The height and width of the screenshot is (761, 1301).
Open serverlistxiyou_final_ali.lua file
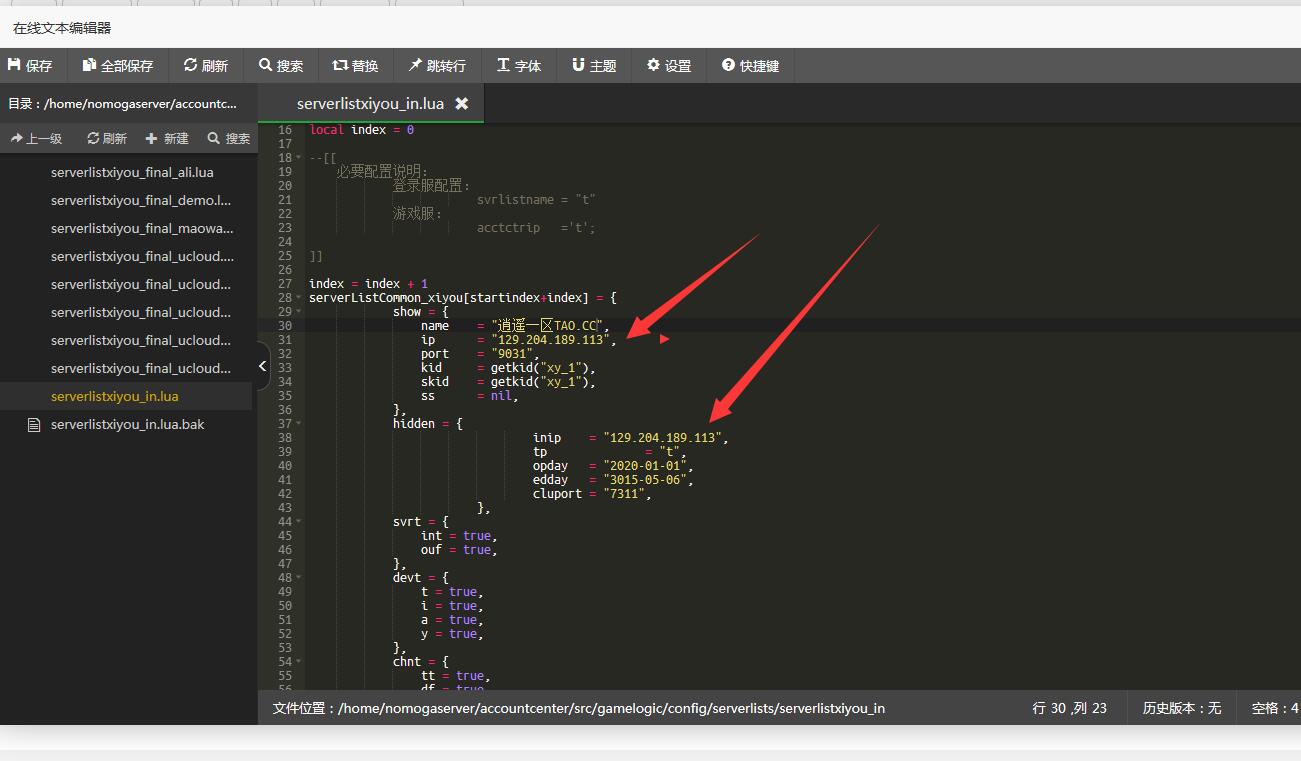pyautogui.click(x=132, y=172)
